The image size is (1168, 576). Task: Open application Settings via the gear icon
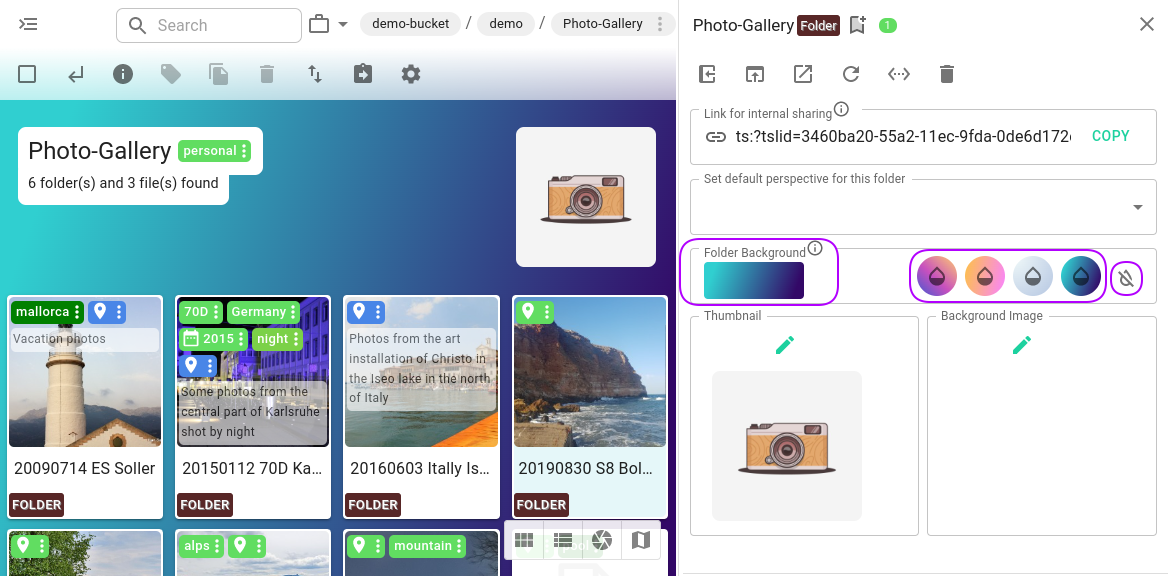pyautogui.click(x=411, y=74)
